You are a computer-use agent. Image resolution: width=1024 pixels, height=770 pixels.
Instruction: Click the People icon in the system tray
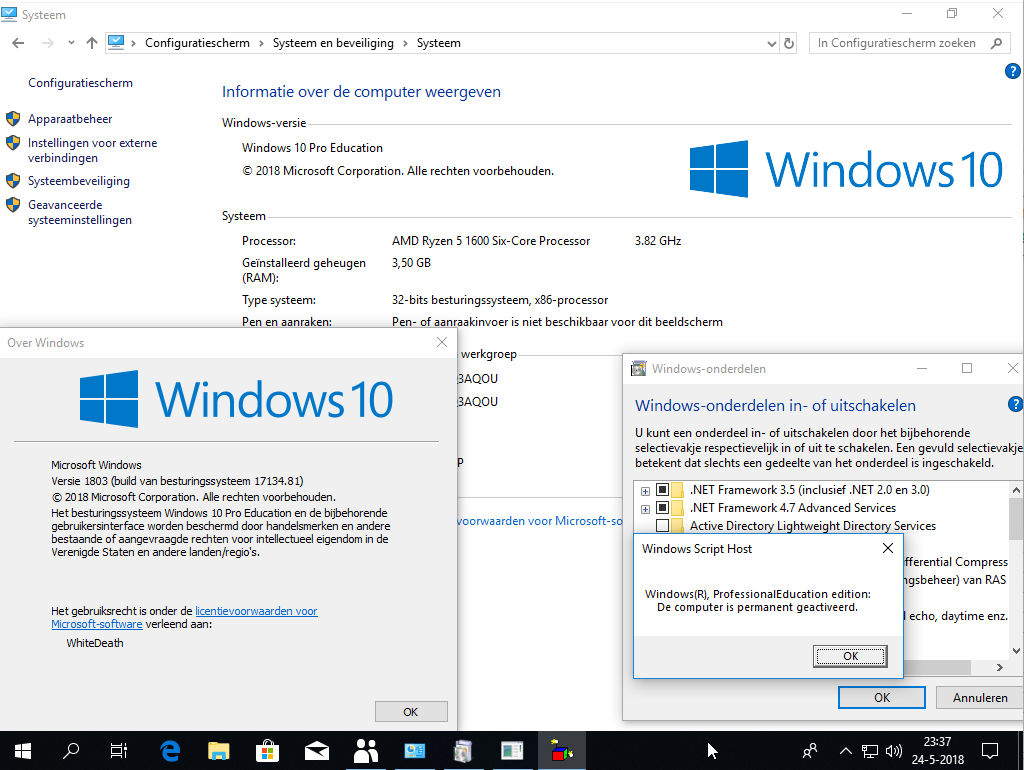pos(810,751)
